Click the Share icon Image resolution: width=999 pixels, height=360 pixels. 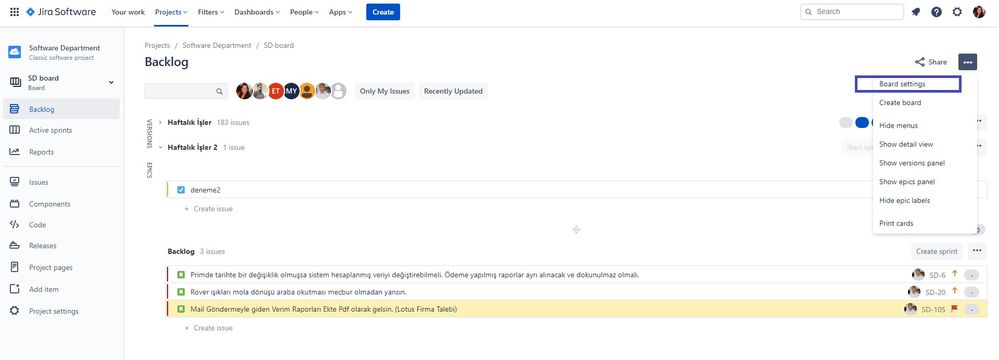[x=920, y=62]
